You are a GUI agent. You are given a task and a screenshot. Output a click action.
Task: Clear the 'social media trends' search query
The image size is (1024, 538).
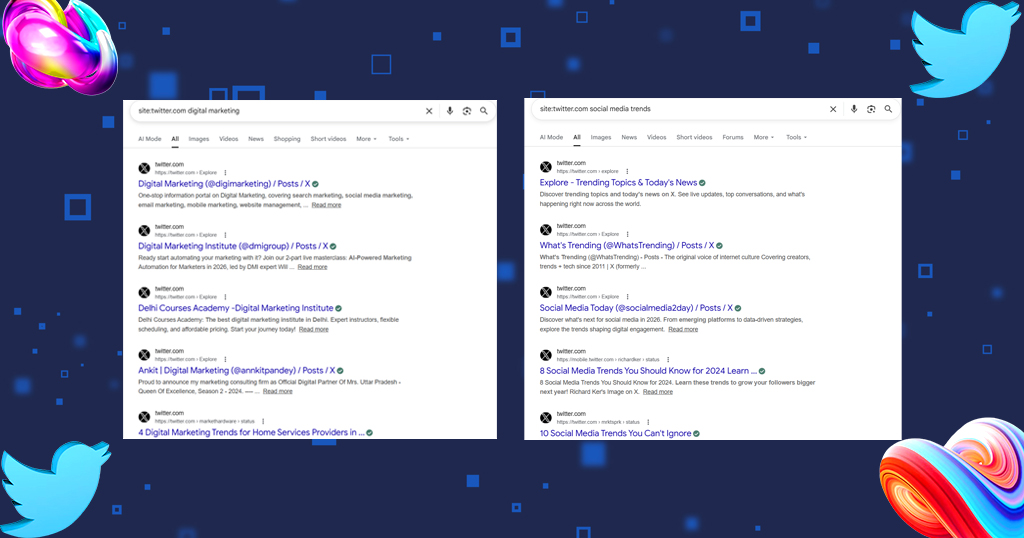[833, 109]
